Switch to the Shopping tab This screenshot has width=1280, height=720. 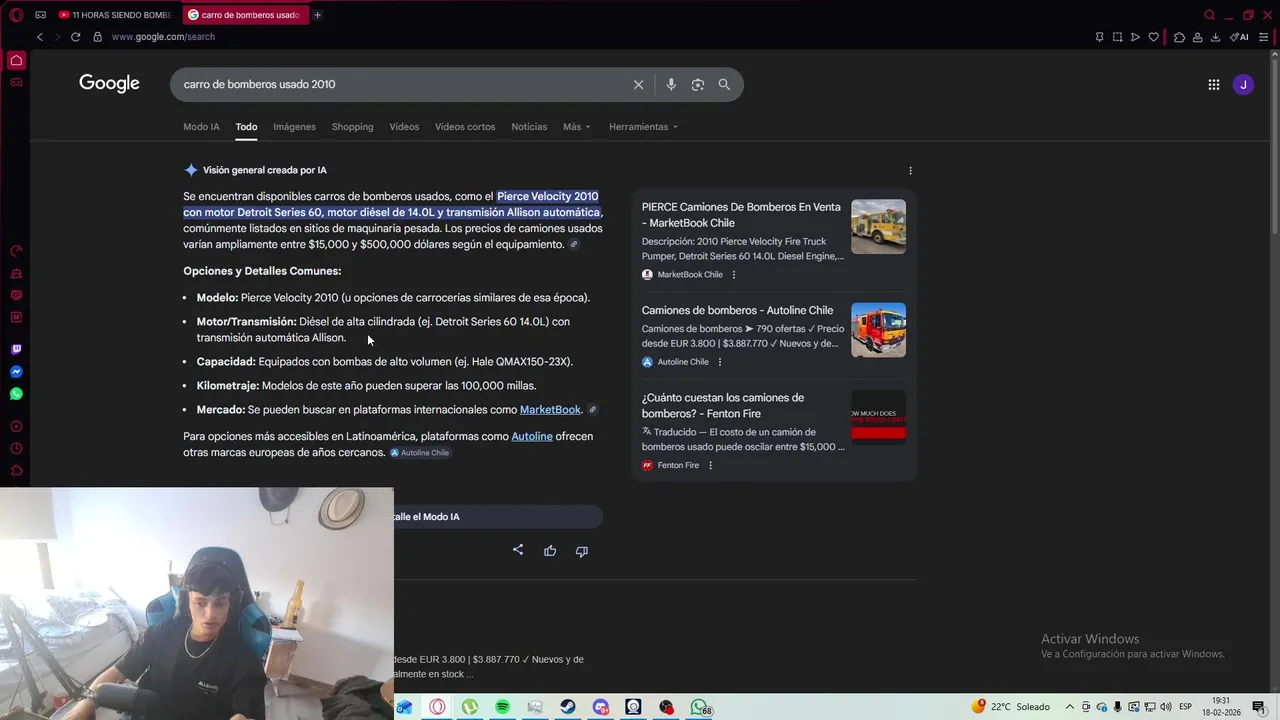tap(352, 127)
